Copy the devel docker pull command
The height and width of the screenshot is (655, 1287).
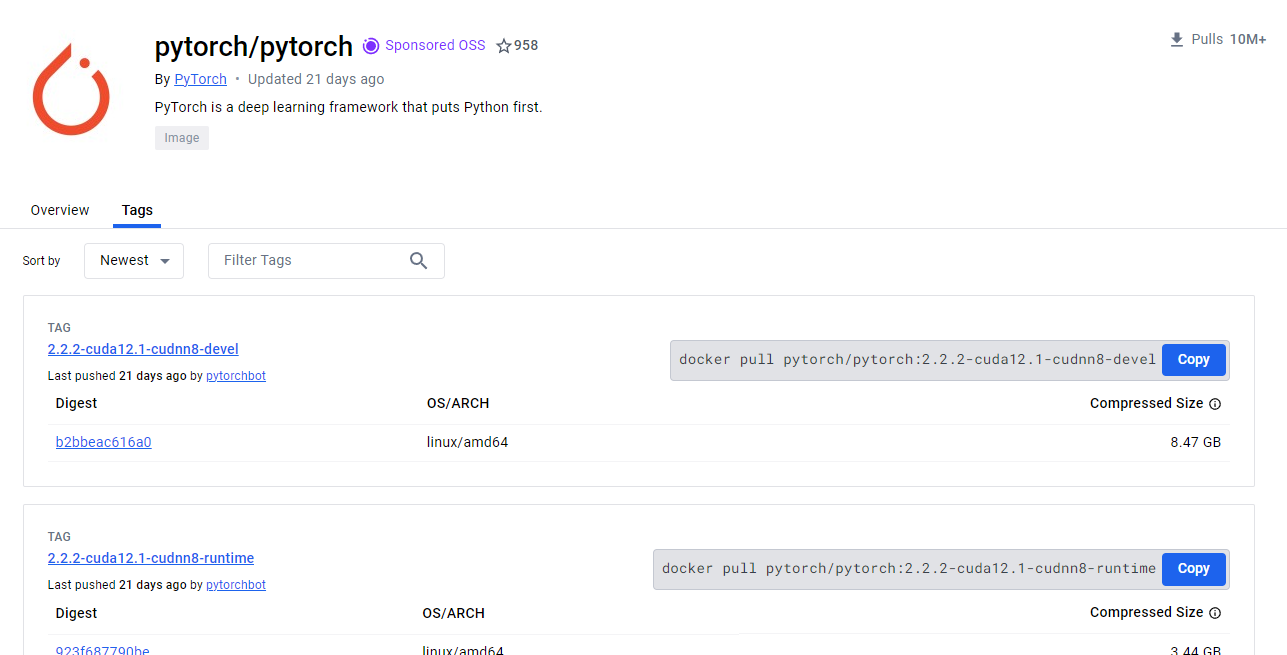click(1193, 359)
